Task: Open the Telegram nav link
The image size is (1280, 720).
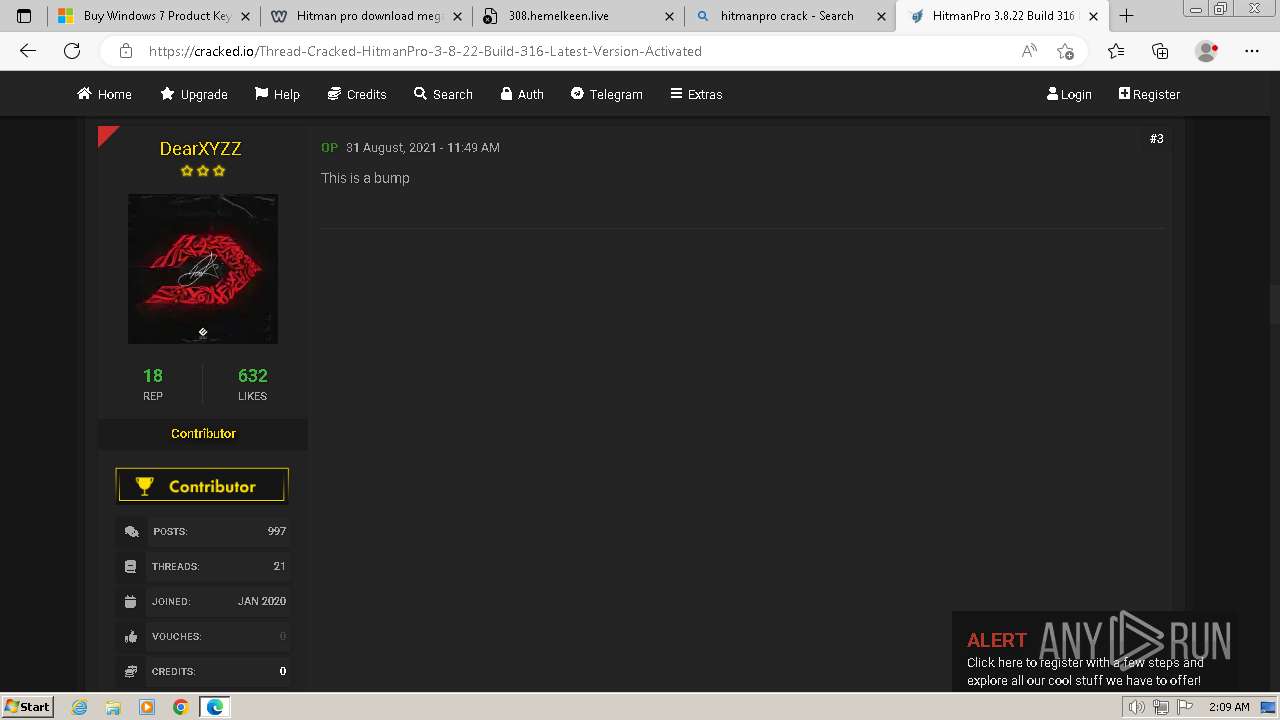Action: (x=606, y=94)
